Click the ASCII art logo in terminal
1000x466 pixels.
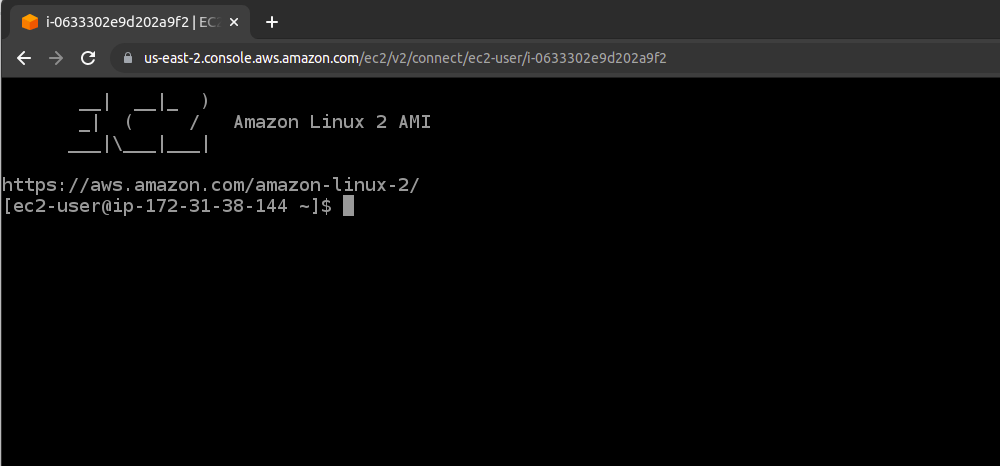click(x=140, y=122)
